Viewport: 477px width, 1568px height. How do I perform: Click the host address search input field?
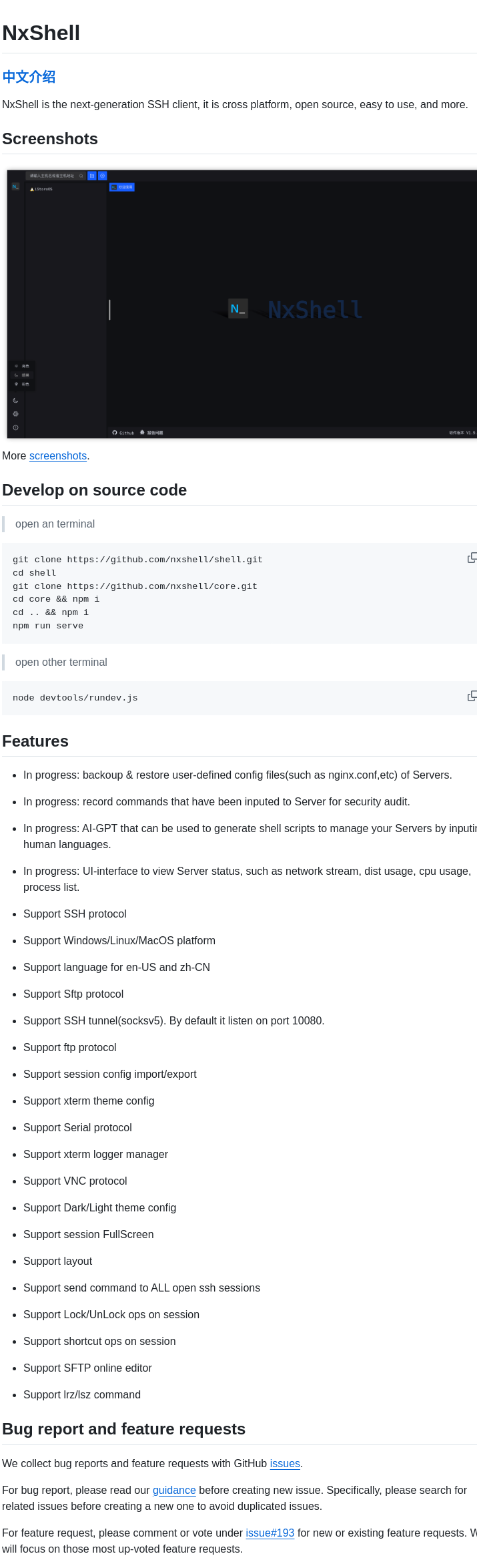click(x=52, y=176)
